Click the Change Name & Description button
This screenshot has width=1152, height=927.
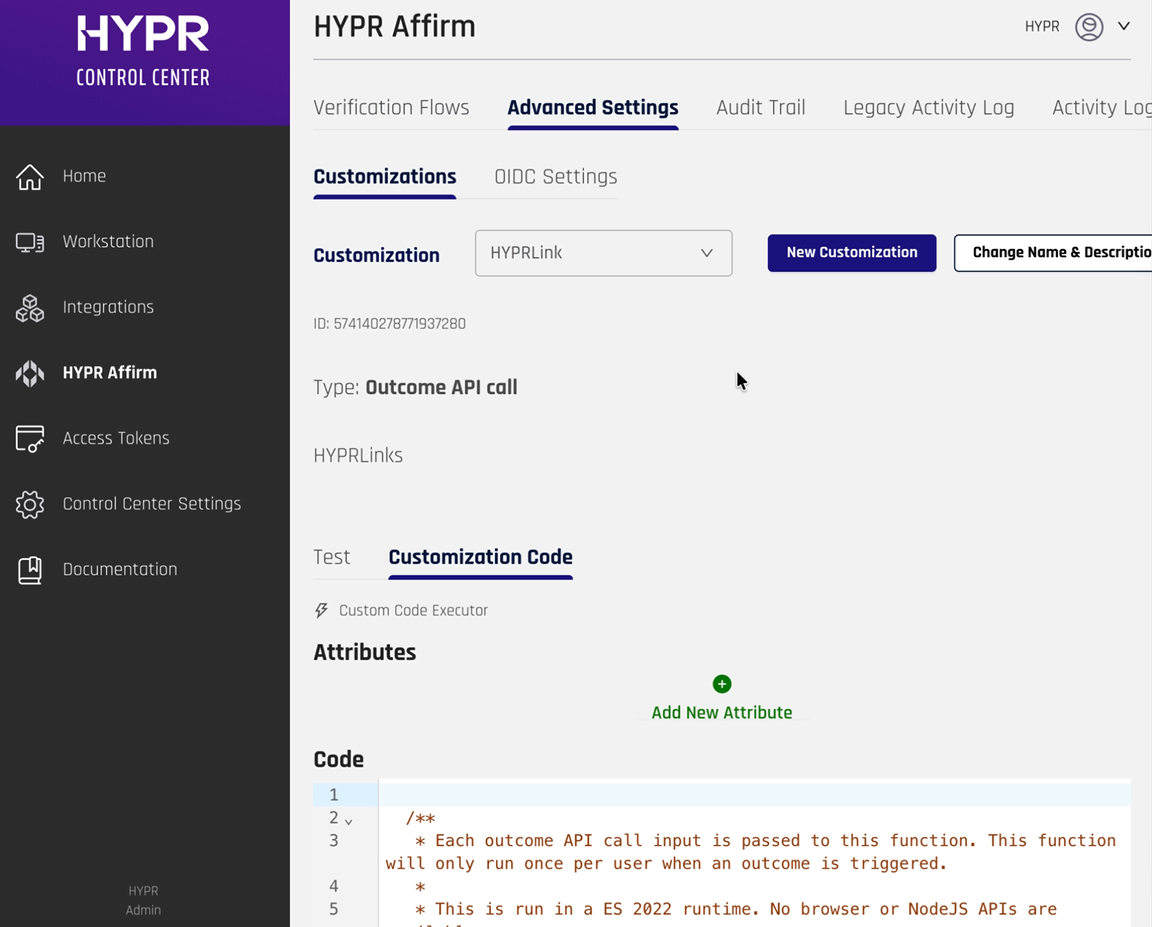pos(1060,253)
